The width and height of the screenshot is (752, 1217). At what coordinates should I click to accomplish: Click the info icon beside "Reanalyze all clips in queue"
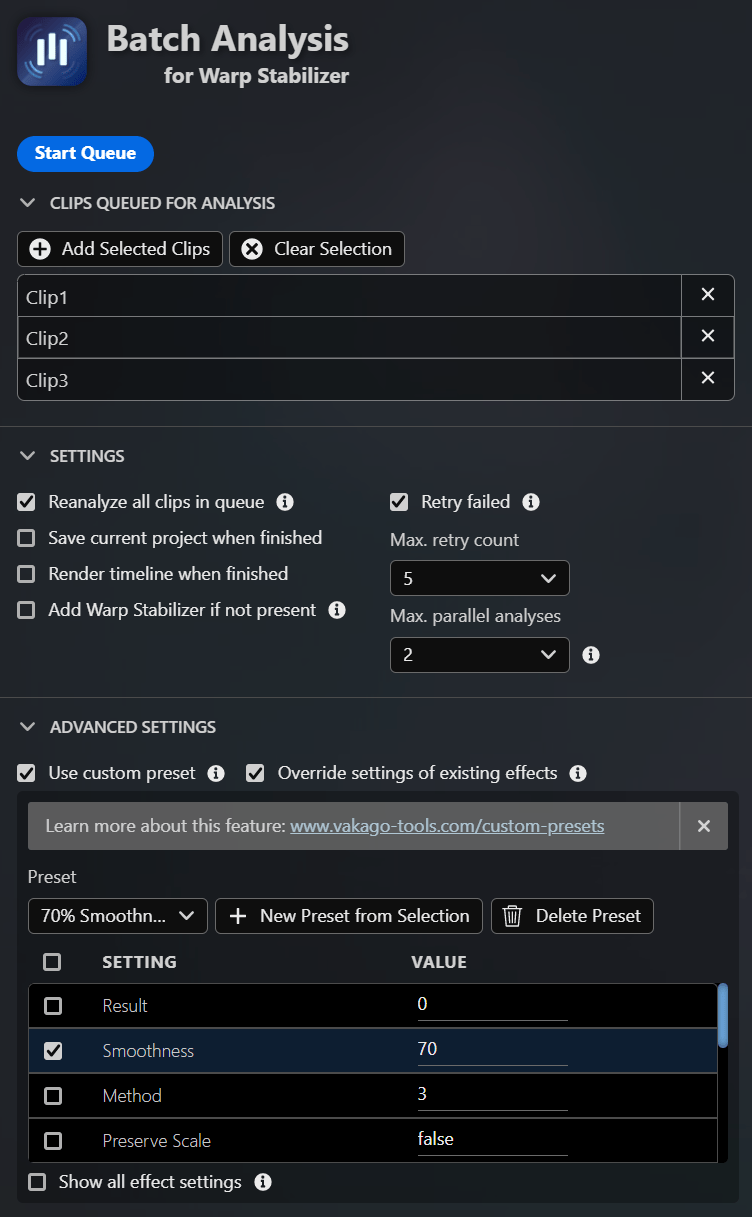point(285,502)
